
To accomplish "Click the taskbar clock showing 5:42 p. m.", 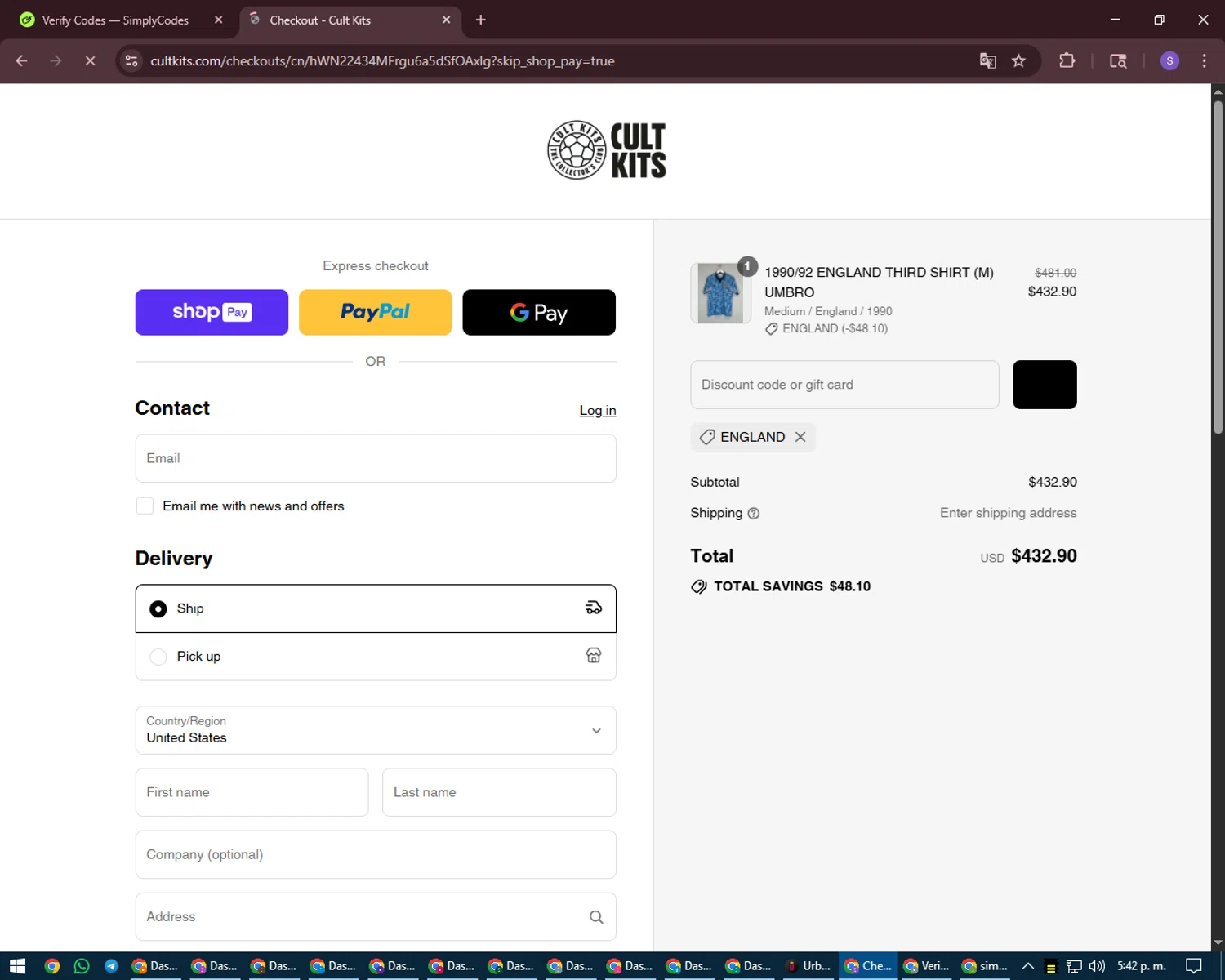I will pyautogui.click(x=1142, y=966).
